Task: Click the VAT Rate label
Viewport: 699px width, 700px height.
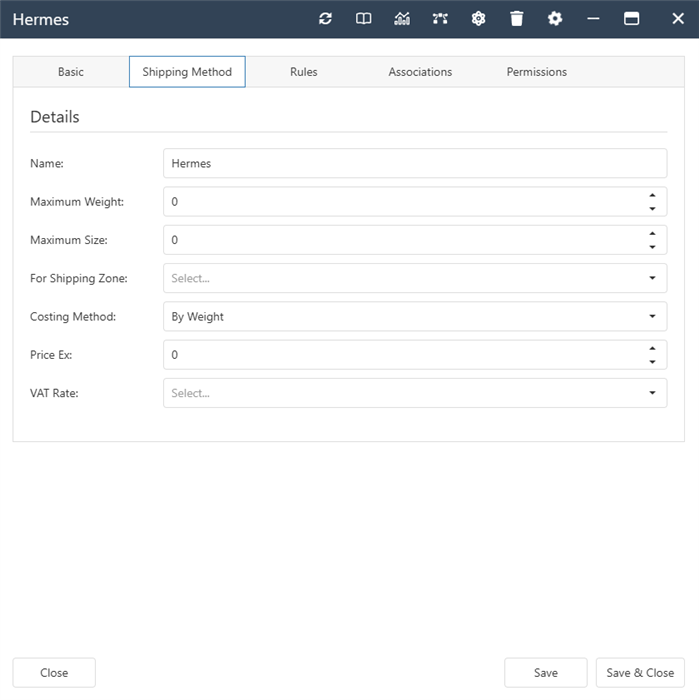Action: tap(54, 393)
